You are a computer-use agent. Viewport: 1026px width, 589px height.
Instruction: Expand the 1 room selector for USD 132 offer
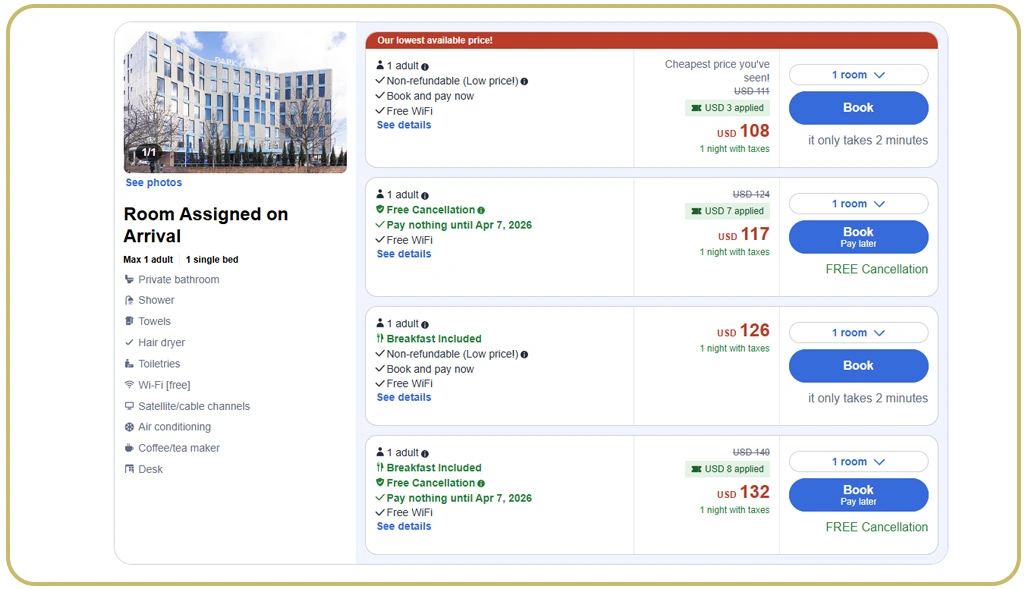click(x=858, y=462)
